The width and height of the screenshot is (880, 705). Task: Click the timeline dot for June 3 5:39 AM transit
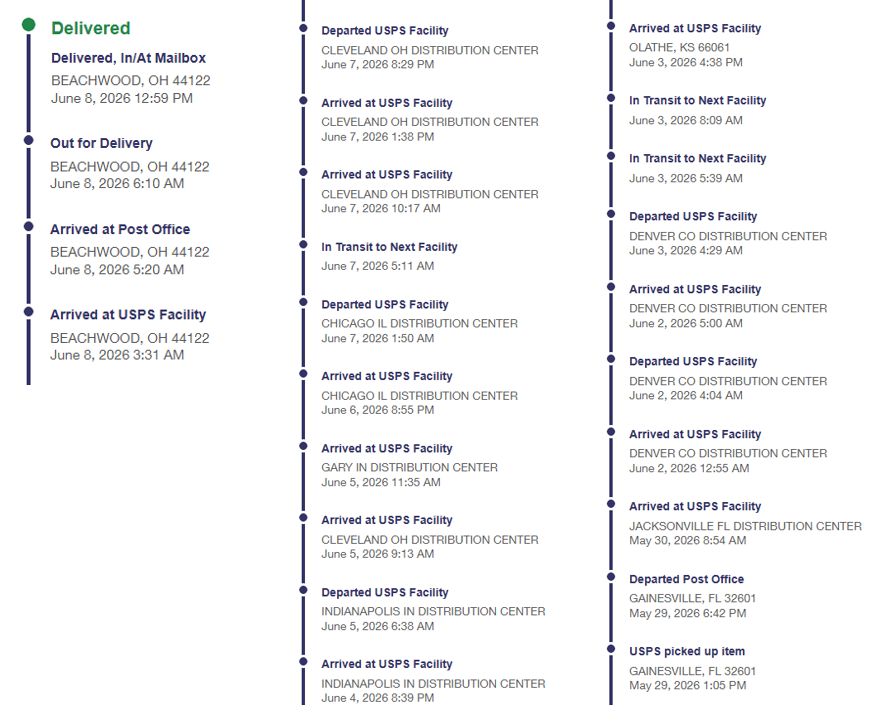click(611, 155)
